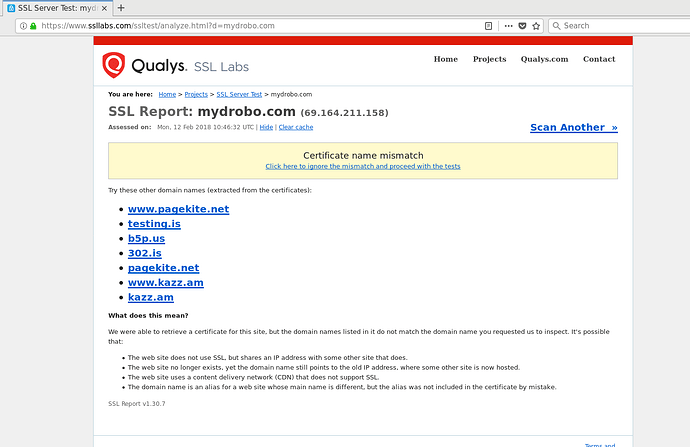Click the Home breadcrumb link
Viewport: 690px width, 447px height.
point(167,94)
